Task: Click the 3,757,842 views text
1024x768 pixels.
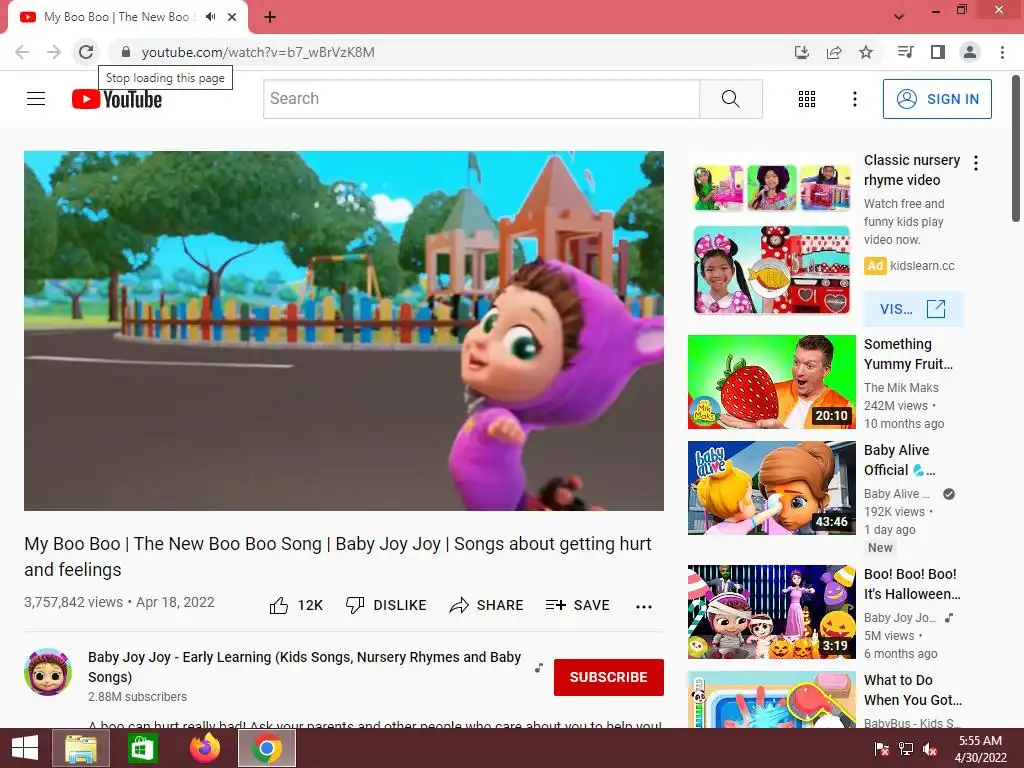Action: (x=73, y=602)
